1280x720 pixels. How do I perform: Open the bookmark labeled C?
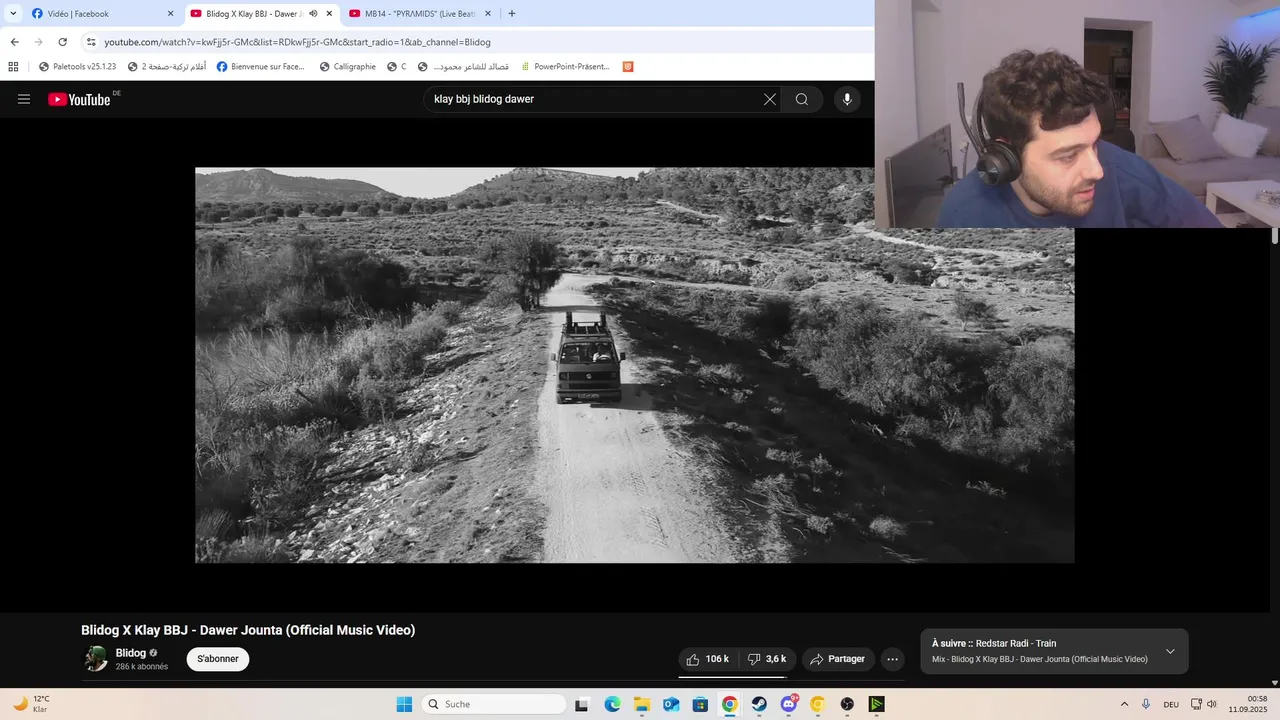[x=397, y=67]
